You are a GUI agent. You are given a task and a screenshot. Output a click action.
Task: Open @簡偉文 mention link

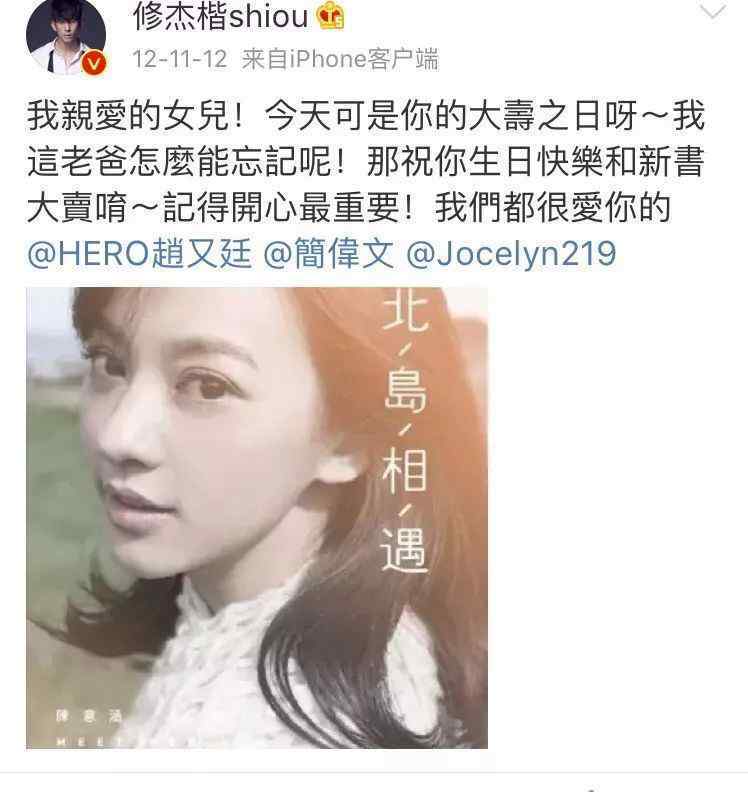coord(328,254)
